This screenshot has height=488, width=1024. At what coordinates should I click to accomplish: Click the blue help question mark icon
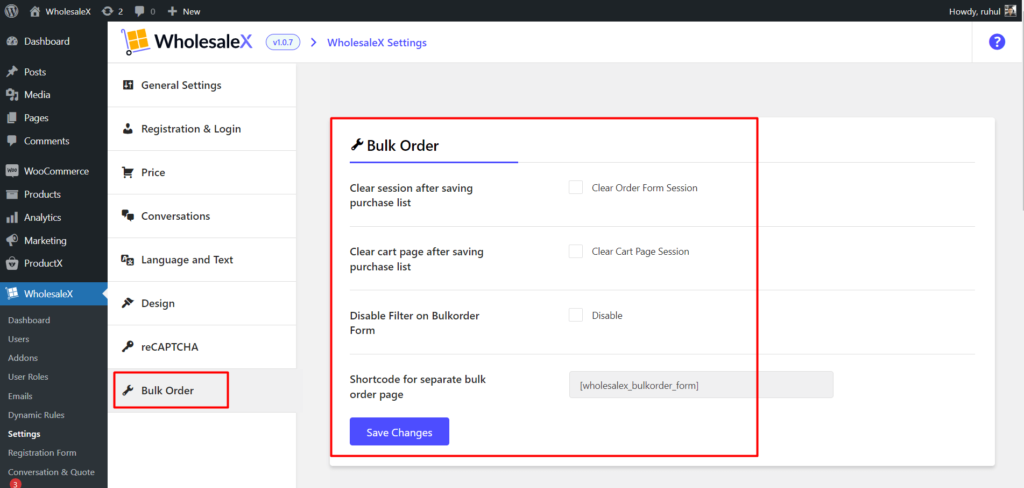click(x=997, y=42)
